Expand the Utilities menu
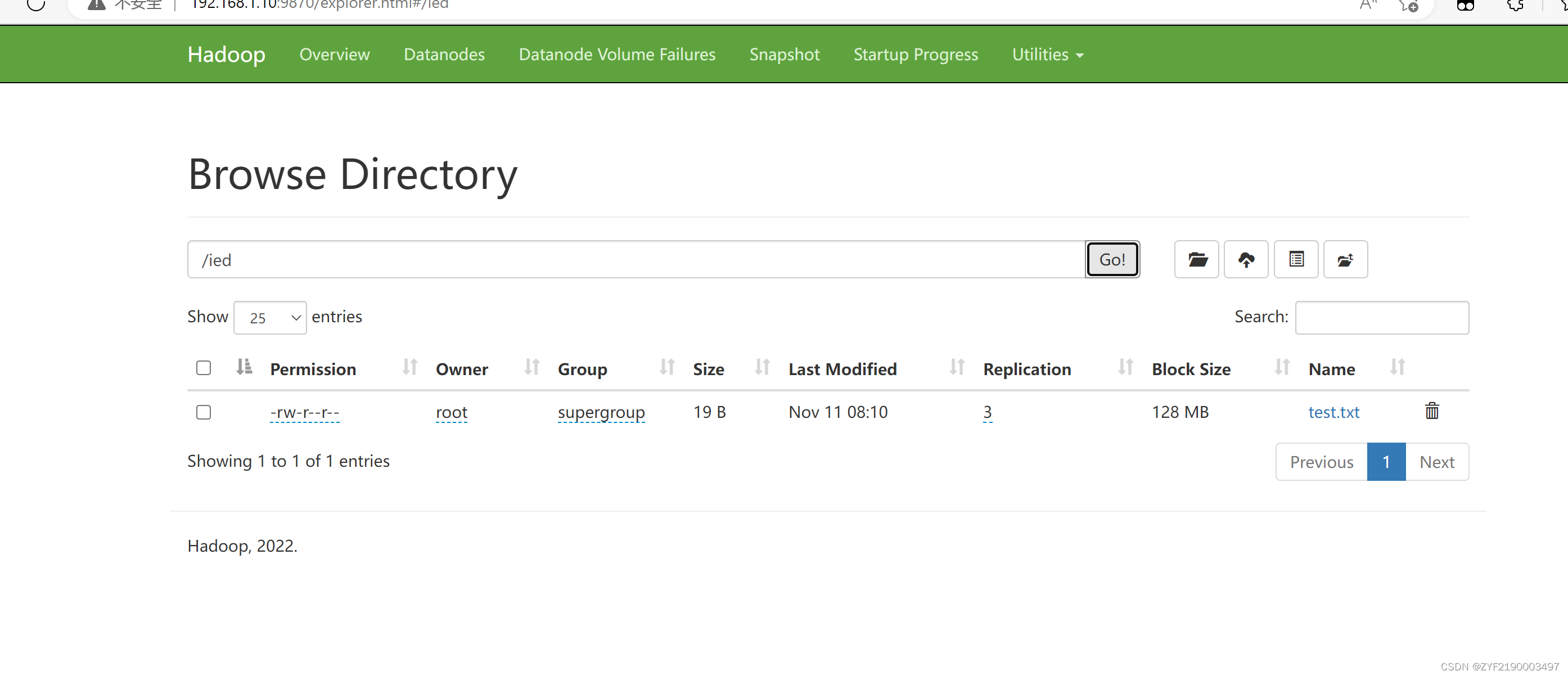 point(1047,55)
